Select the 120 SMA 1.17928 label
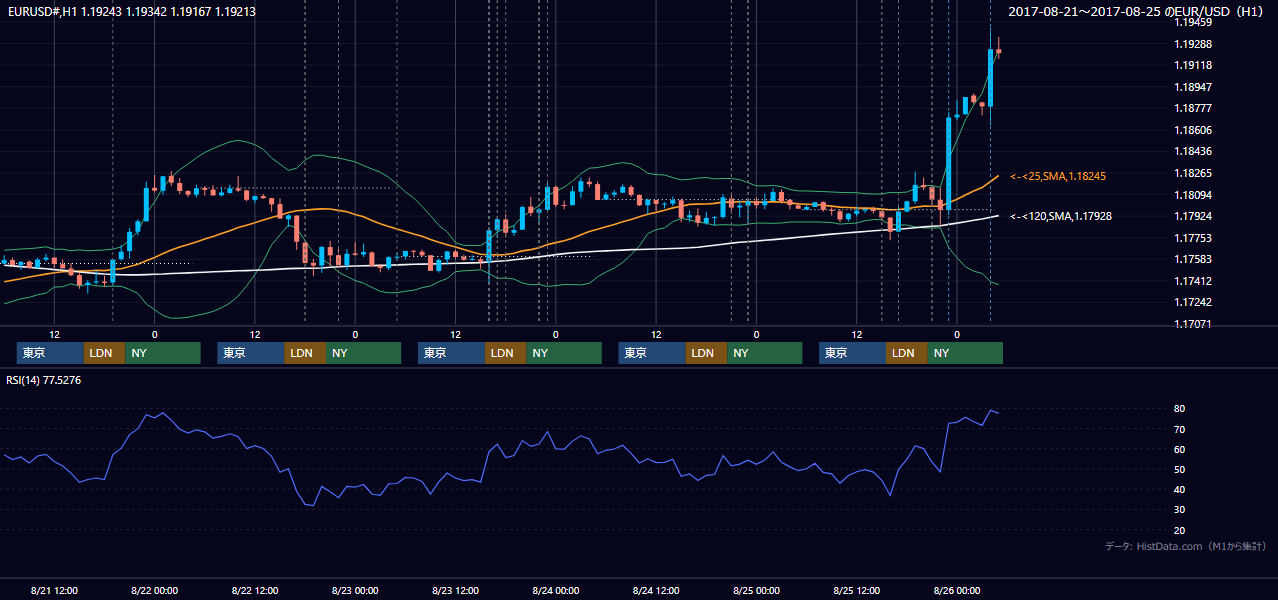The height and width of the screenshot is (600, 1278). (1061, 216)
